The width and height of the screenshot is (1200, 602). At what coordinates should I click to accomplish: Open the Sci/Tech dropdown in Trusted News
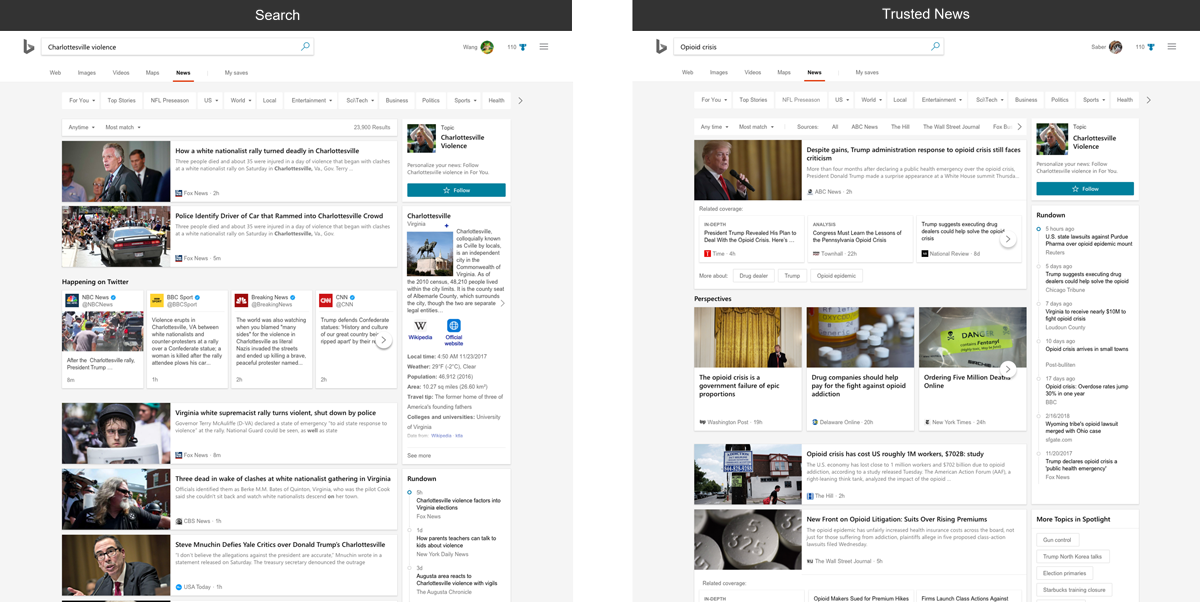pos(990,100)
